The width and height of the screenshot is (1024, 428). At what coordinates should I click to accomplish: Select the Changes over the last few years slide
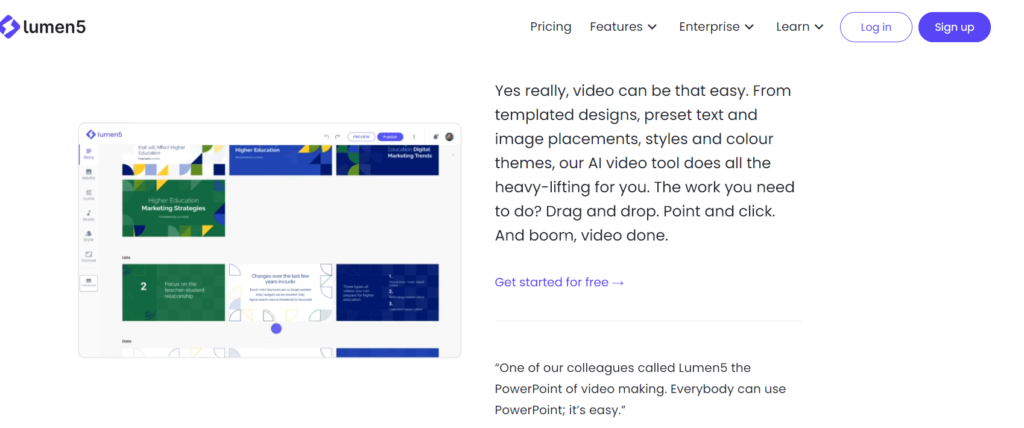281,292
